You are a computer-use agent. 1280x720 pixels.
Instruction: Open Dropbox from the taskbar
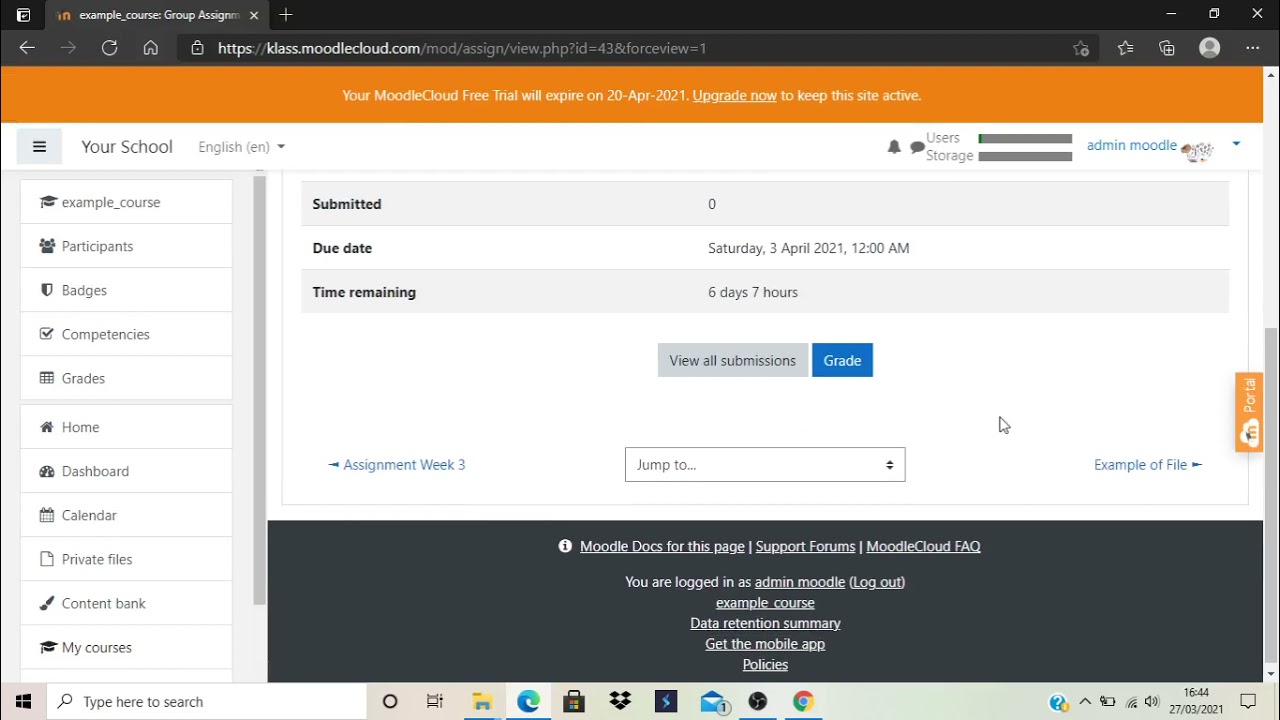click(620, 701)
